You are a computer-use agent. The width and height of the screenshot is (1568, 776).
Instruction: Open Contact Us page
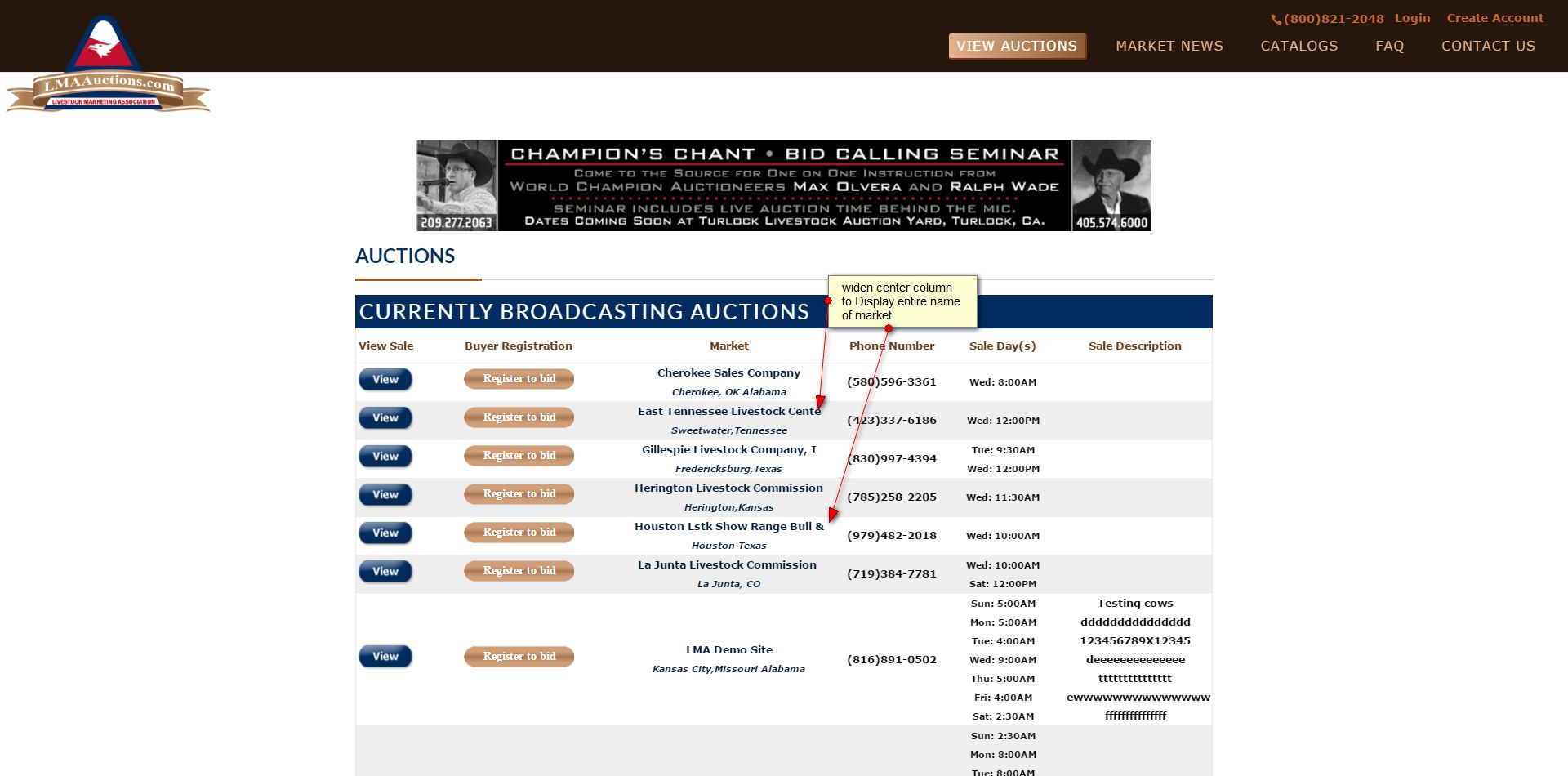[1488, 46]
